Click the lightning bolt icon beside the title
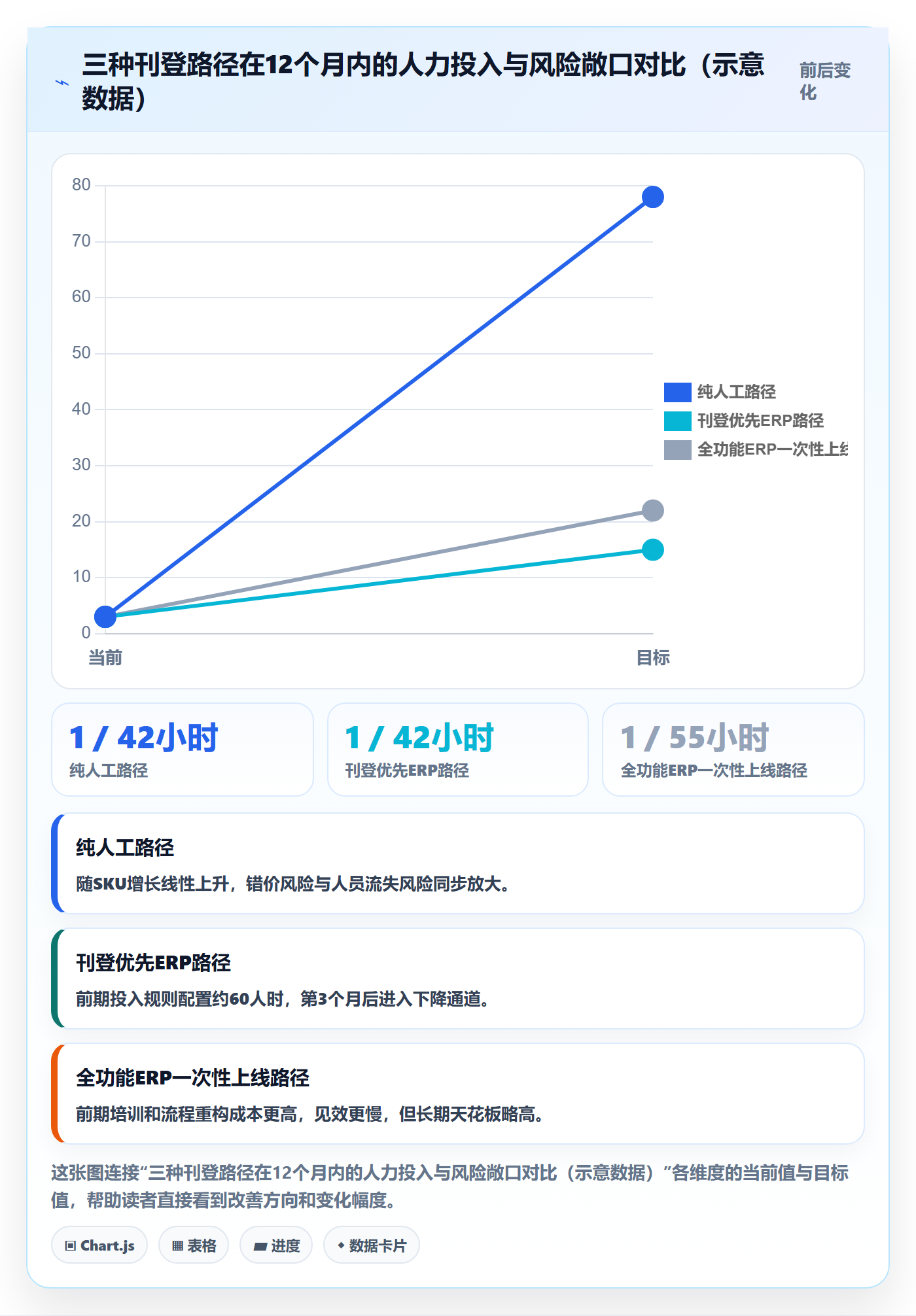 [x=62, y=82]
